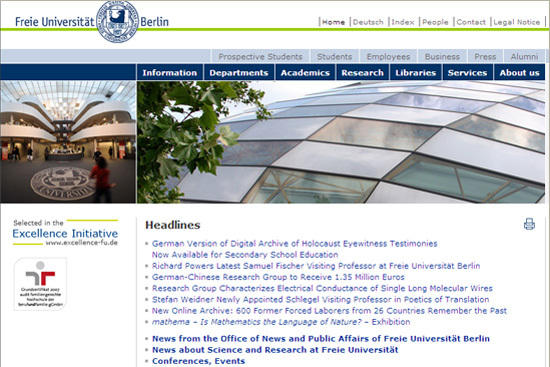This screenshot has height=367, width=550.
Task: Select the Press tab
Action: [485, 56]
